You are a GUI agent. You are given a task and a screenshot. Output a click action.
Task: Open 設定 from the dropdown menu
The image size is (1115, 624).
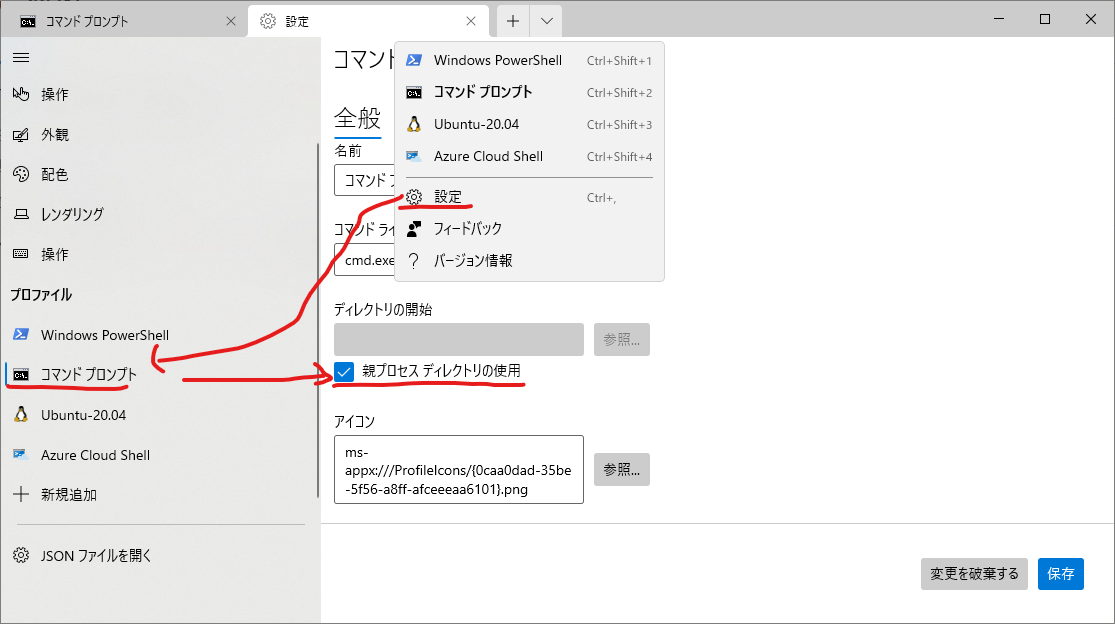tap(529, 197)
